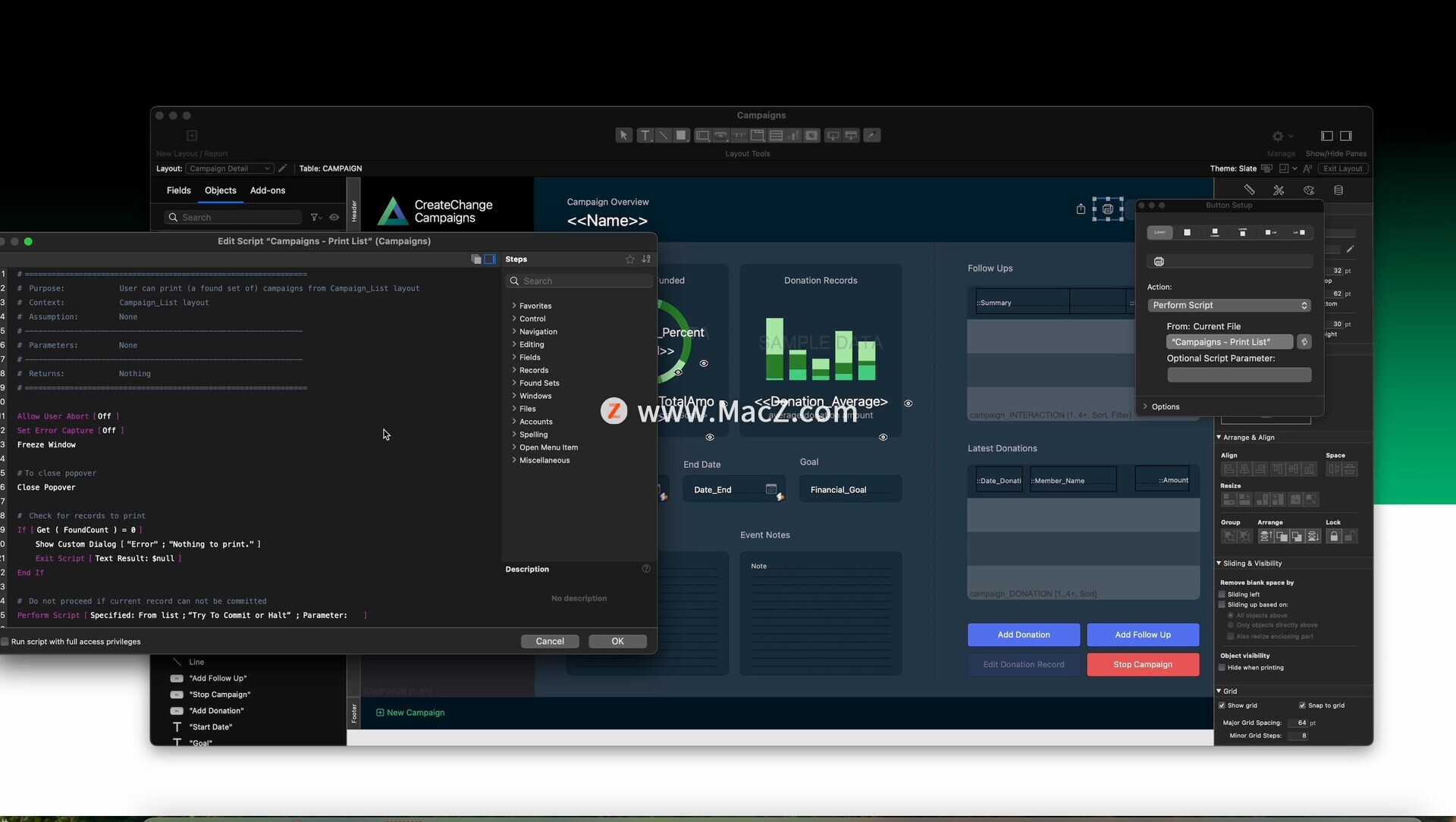Viewport: 1456px width, 822px height.
Task: Toggle the Show grid checkbox
Action: click(x=1222, y=706)
